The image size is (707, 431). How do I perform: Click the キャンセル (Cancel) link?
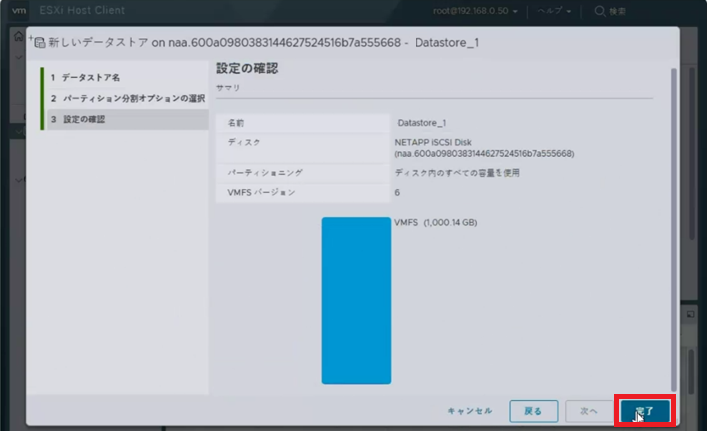click(x=469, y=411)
